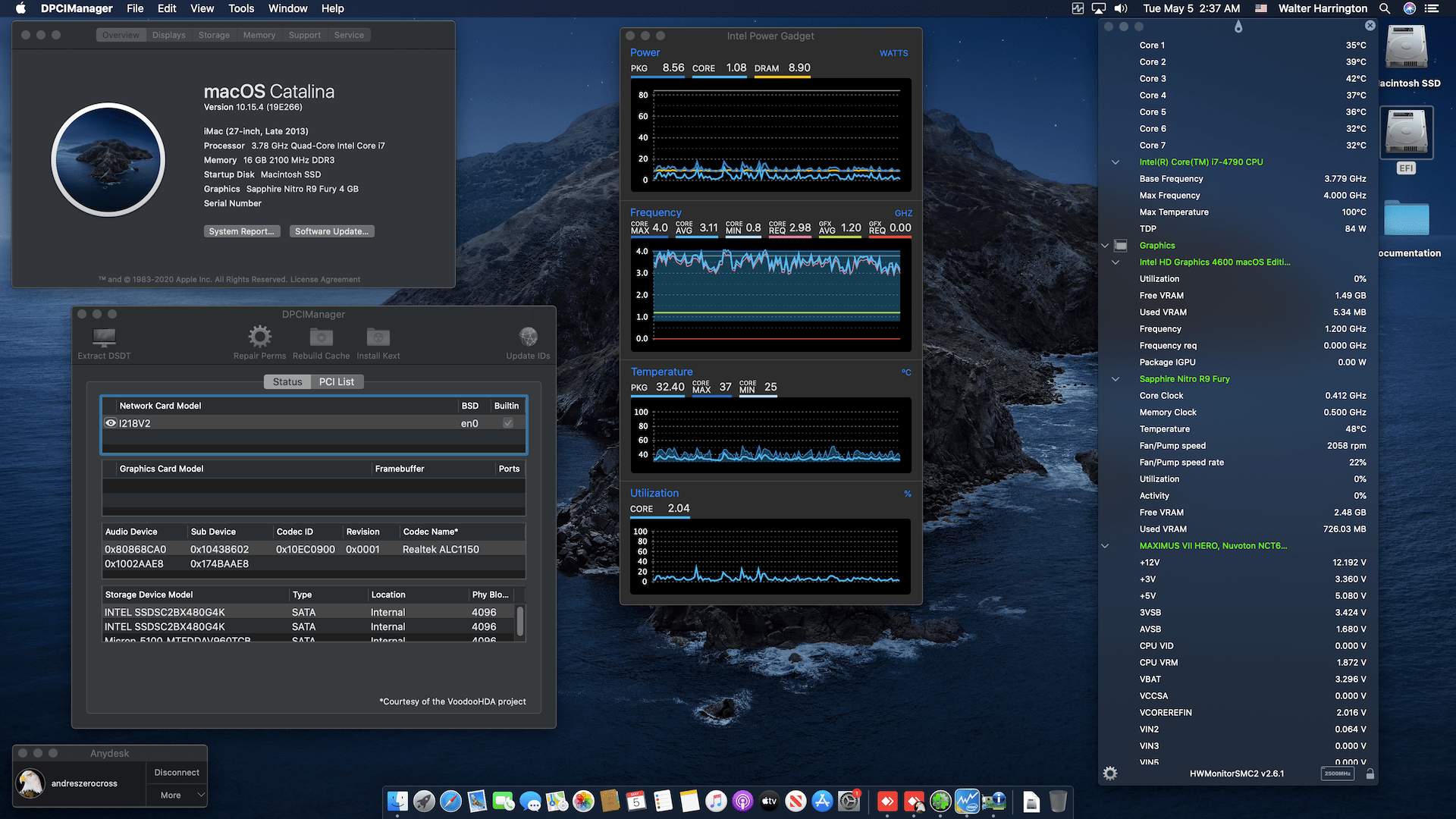Click the Anydesk user avatar

coord(30,783)
